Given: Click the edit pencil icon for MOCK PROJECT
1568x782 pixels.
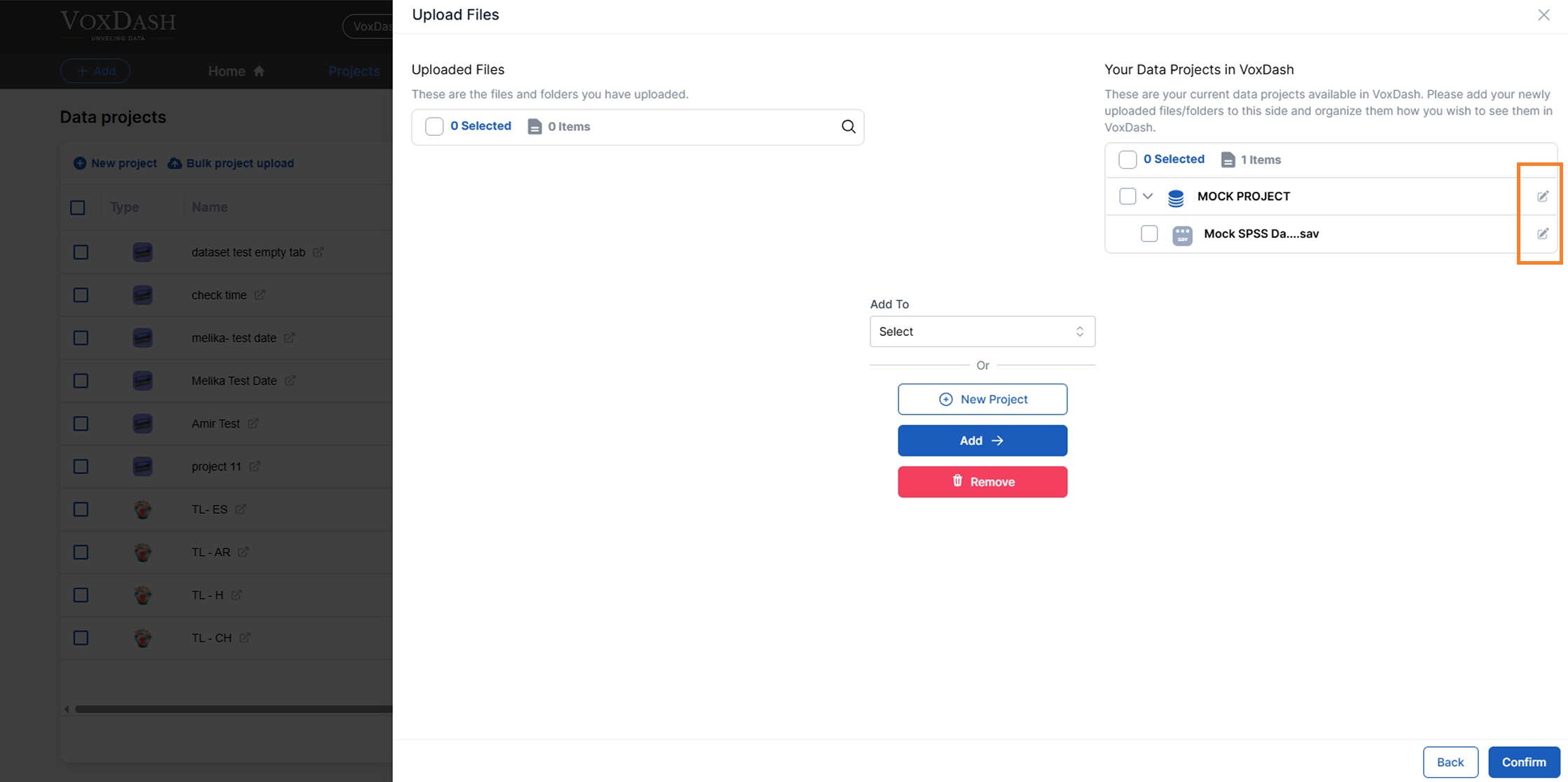Looking at the screenshot, I should coord(1541,197).
